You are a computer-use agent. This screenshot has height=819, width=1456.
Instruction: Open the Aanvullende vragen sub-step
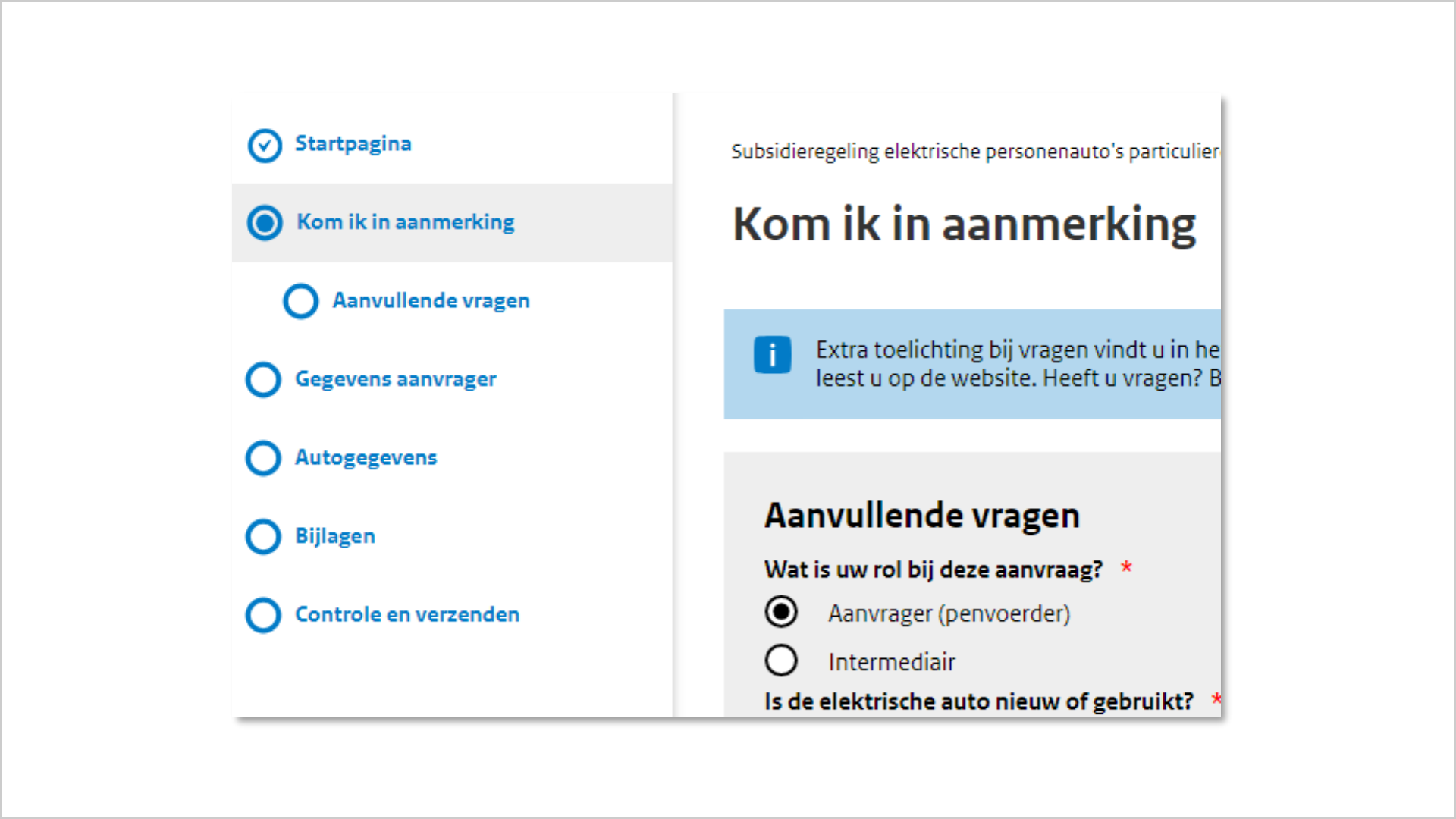click(430, 300)
